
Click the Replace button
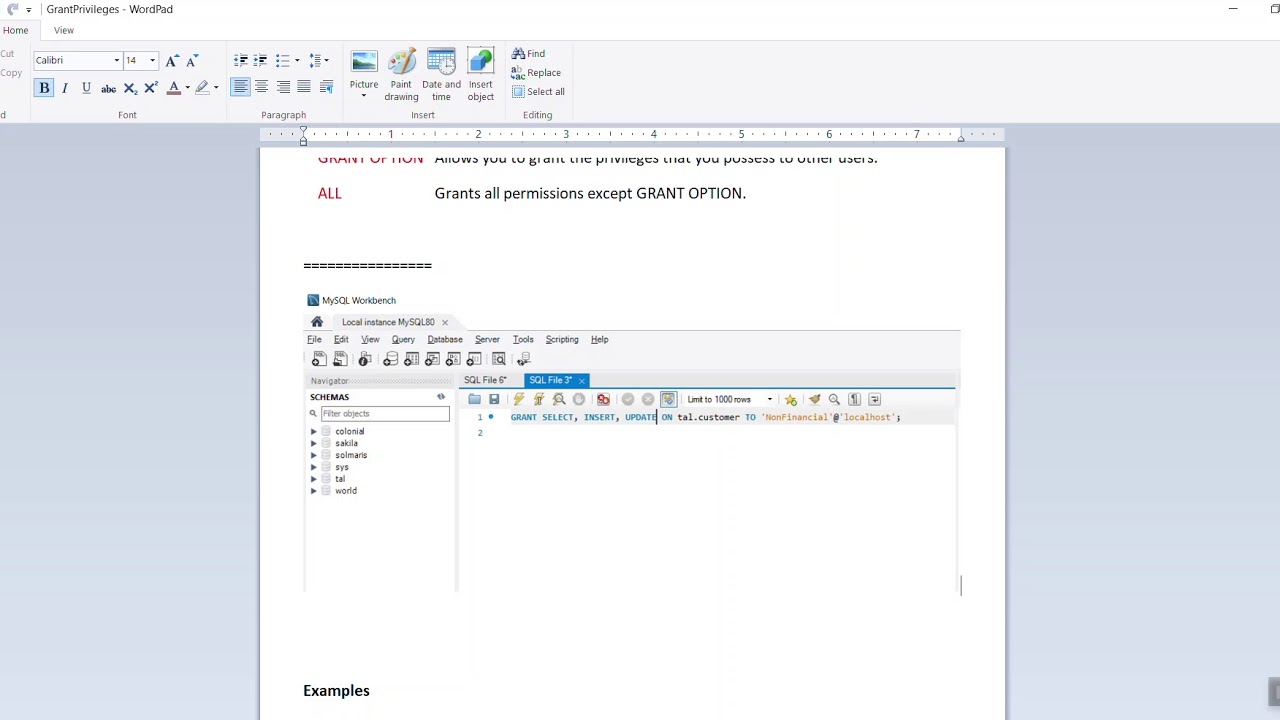[x=536, y=73]
